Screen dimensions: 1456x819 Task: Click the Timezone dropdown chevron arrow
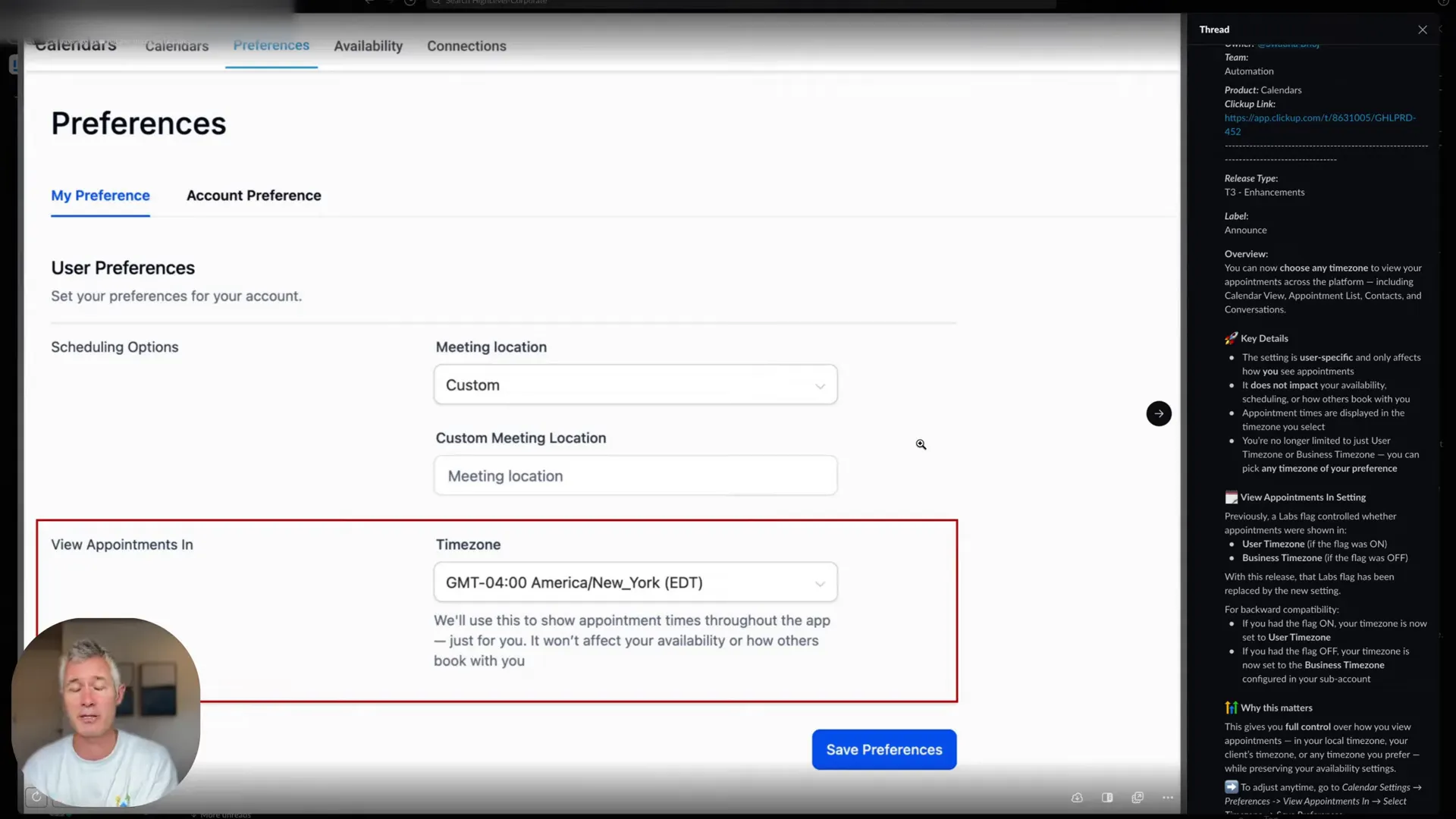pyautogui.click(x=820, y=583)
